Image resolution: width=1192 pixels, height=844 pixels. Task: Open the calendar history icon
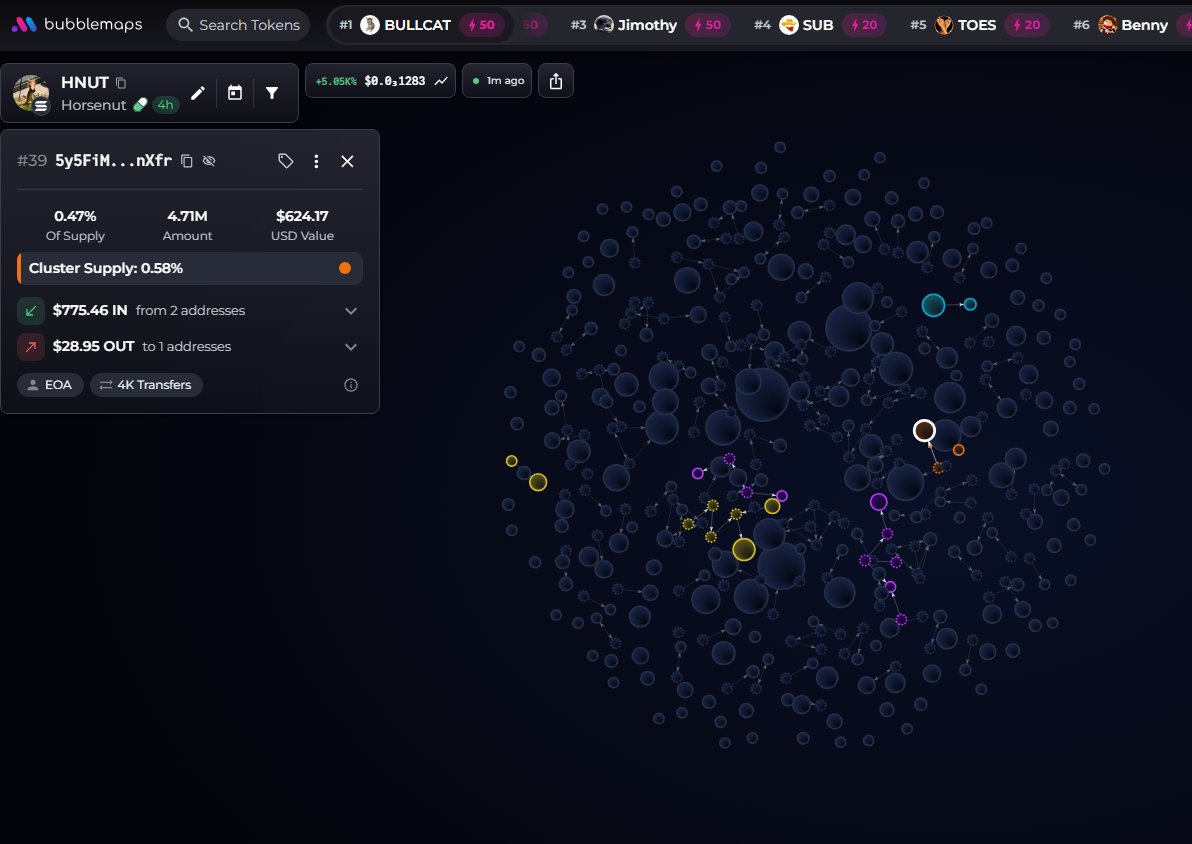click(235, 93)
